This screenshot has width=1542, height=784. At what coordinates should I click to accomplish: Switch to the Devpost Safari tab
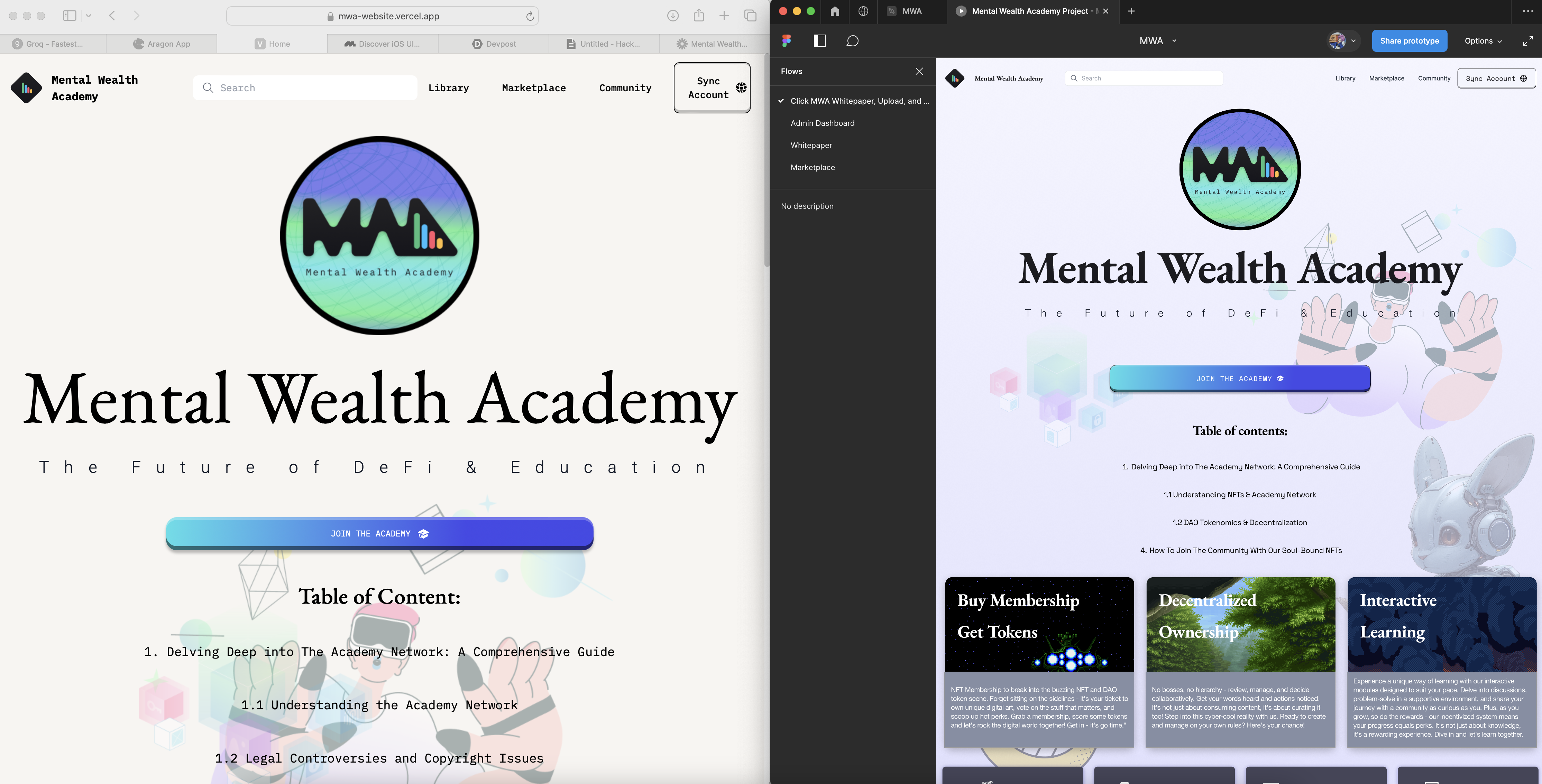(494, 44)
